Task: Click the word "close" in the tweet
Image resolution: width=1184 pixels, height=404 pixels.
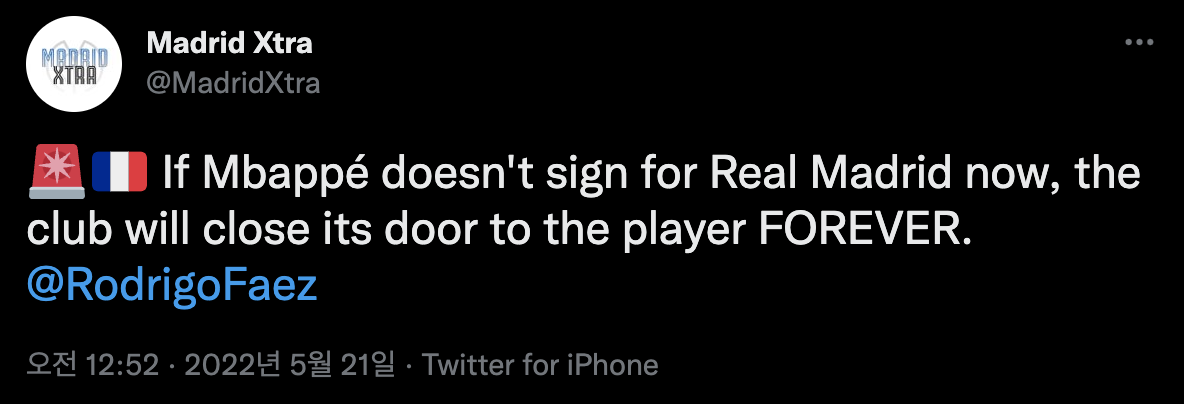Action: click(x=234, y=231)
